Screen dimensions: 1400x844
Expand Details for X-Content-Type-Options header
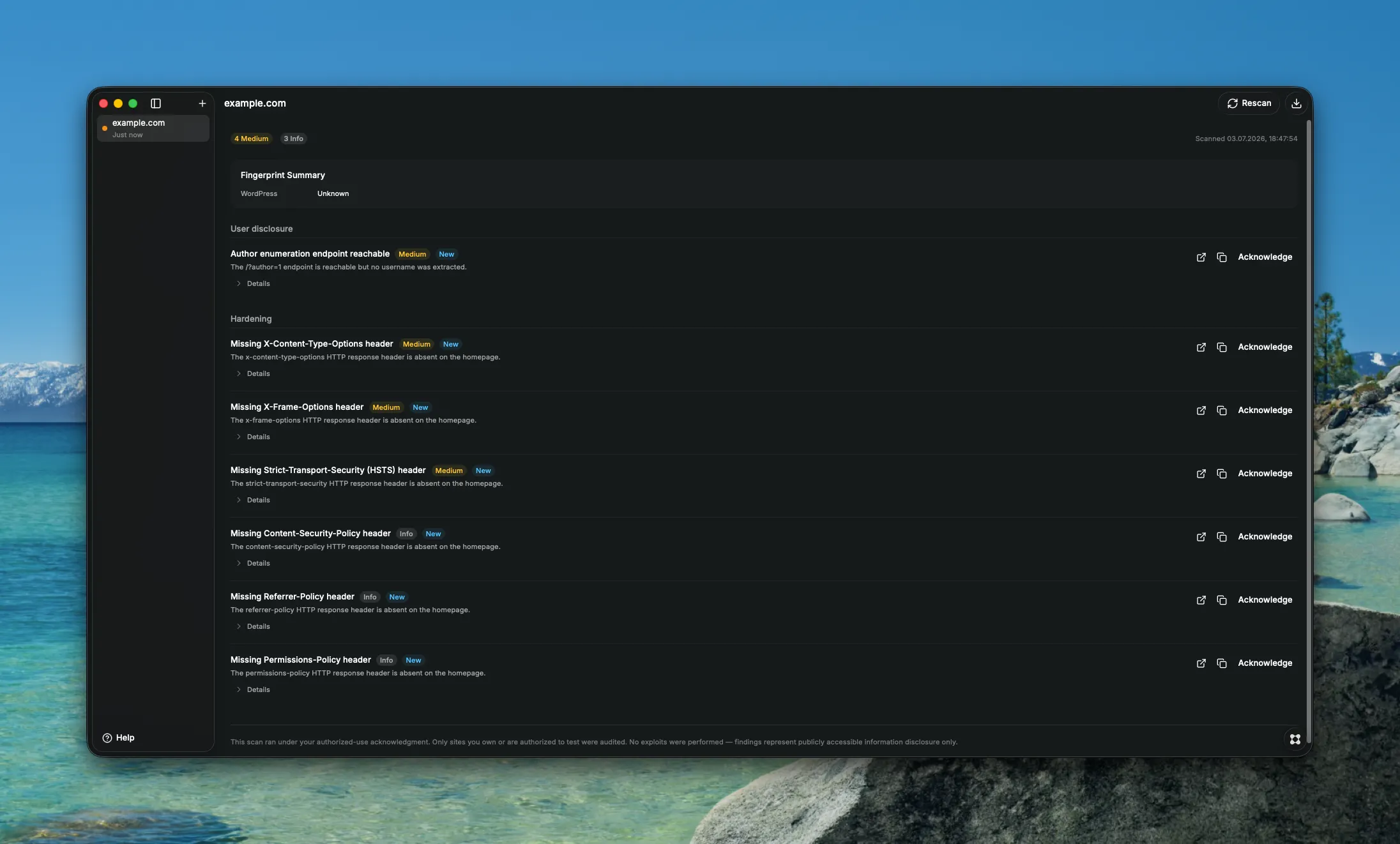click(x=254, y=373)
